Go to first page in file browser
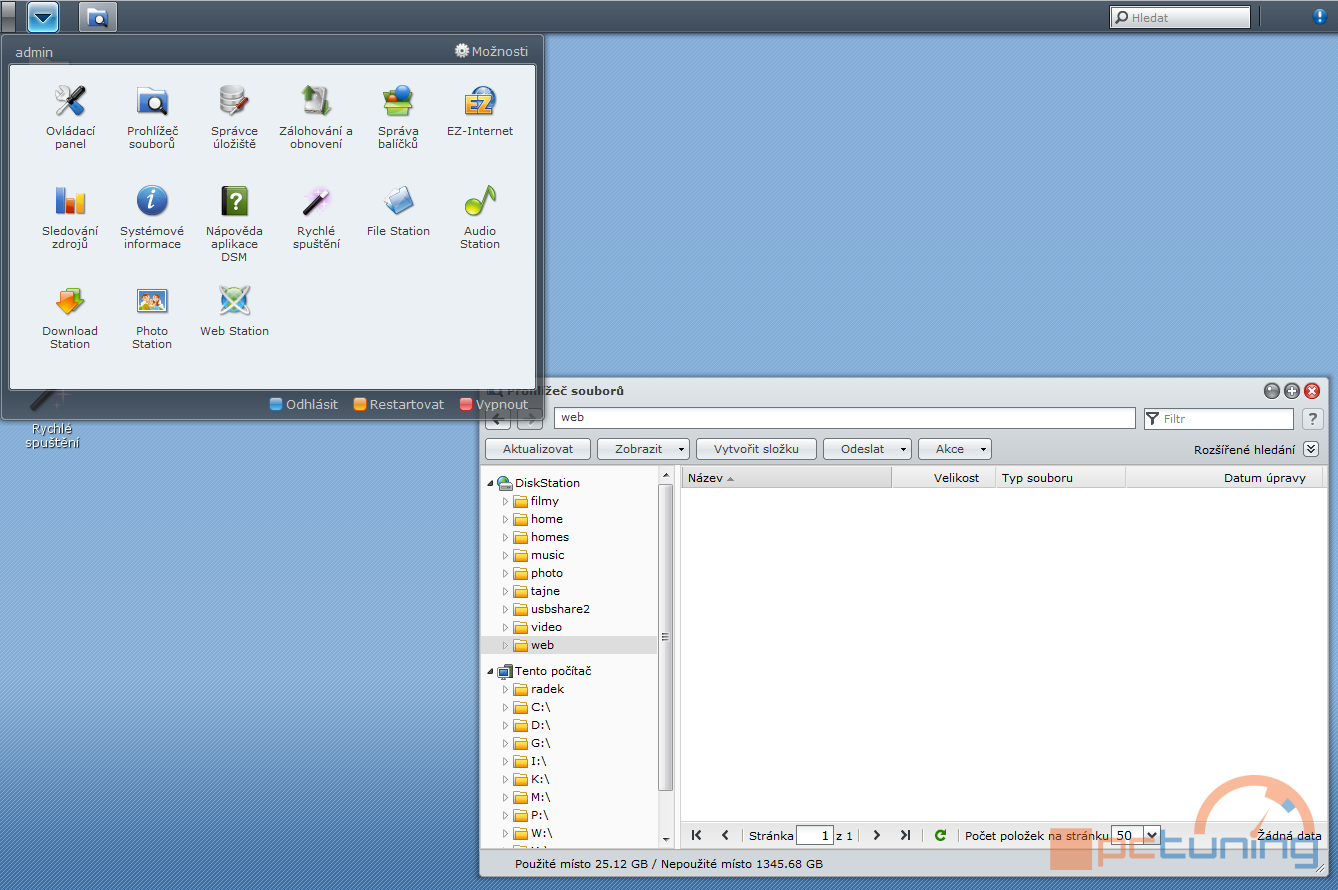Screen dimensions: 1338x890 coord(697,835)
